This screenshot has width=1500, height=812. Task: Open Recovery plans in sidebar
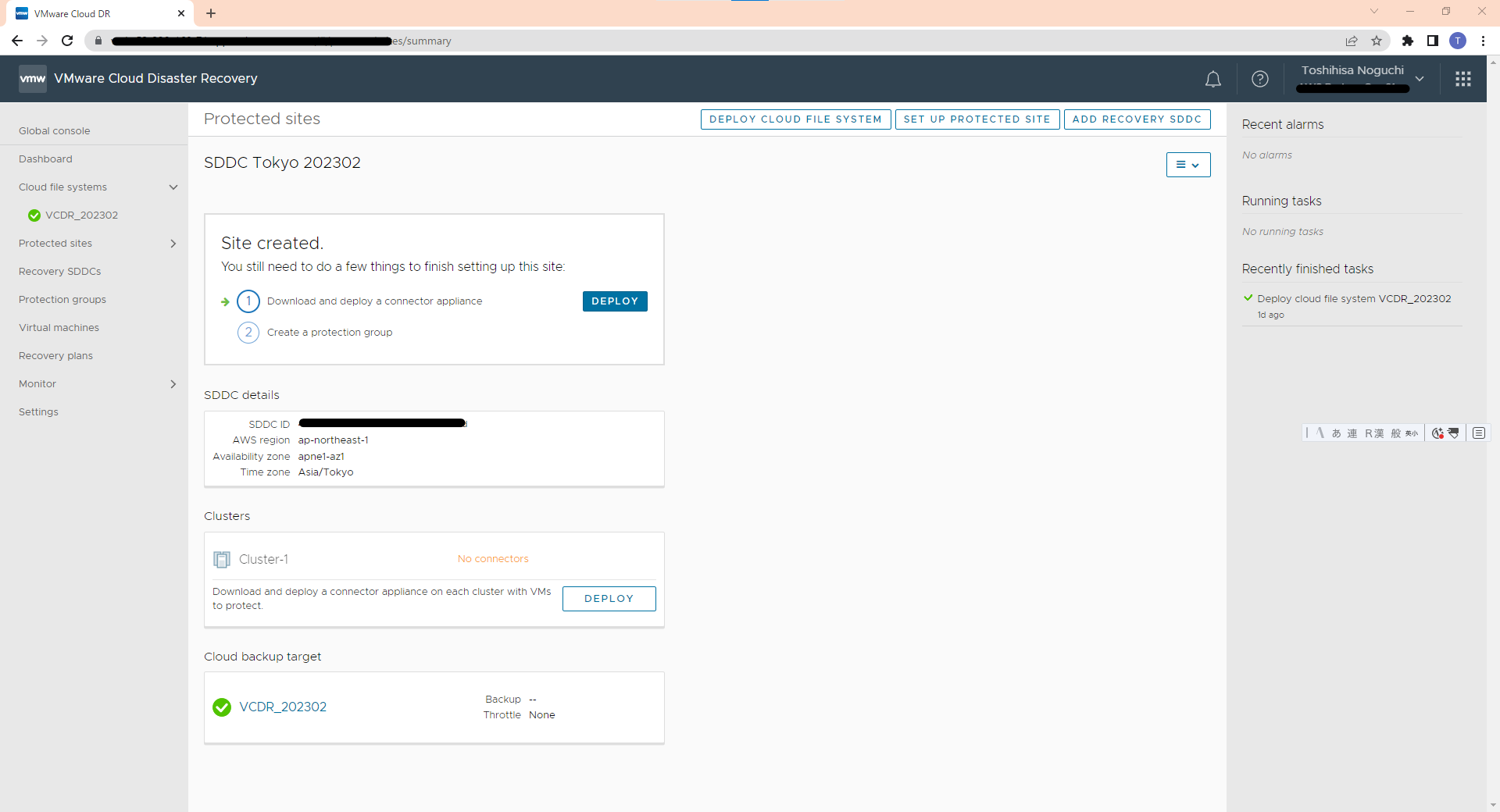(x=56, y=356)
